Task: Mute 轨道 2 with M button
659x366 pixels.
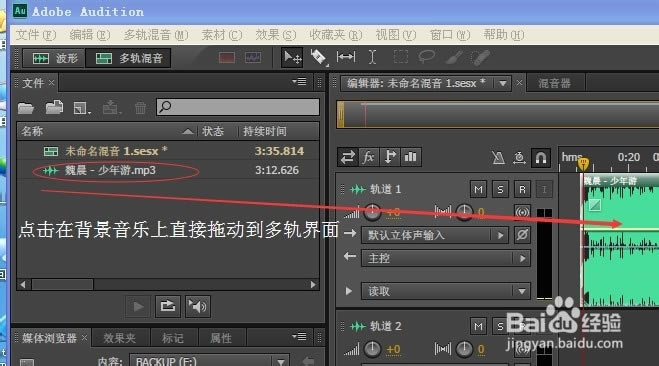Action: click(478, 327)
